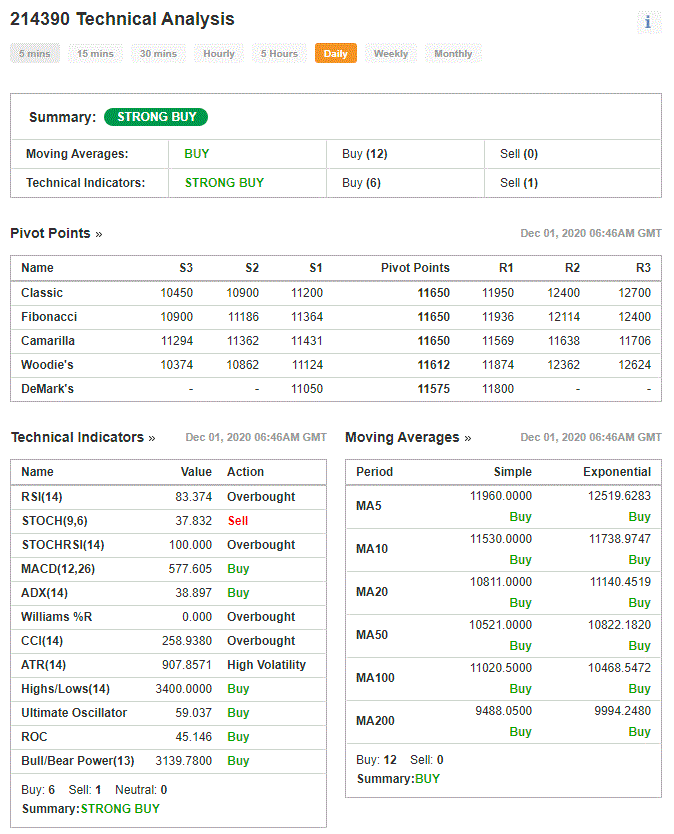Click the Sell (1) summary cell
Screen dimensions: 674x834
coord(519,183)
